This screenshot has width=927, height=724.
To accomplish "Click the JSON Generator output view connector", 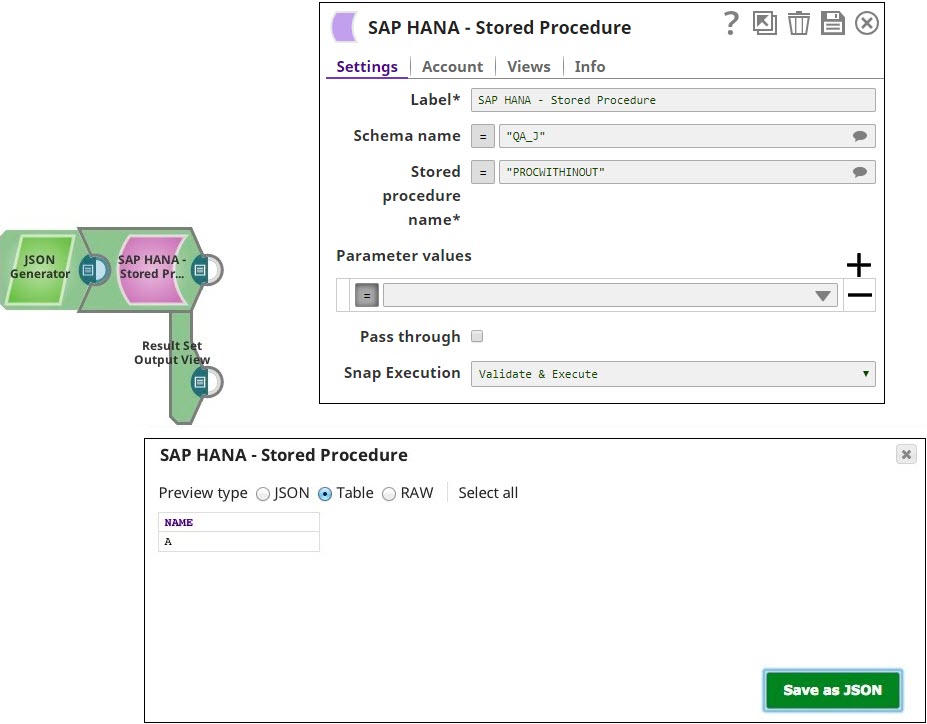I will pos(95,270).
